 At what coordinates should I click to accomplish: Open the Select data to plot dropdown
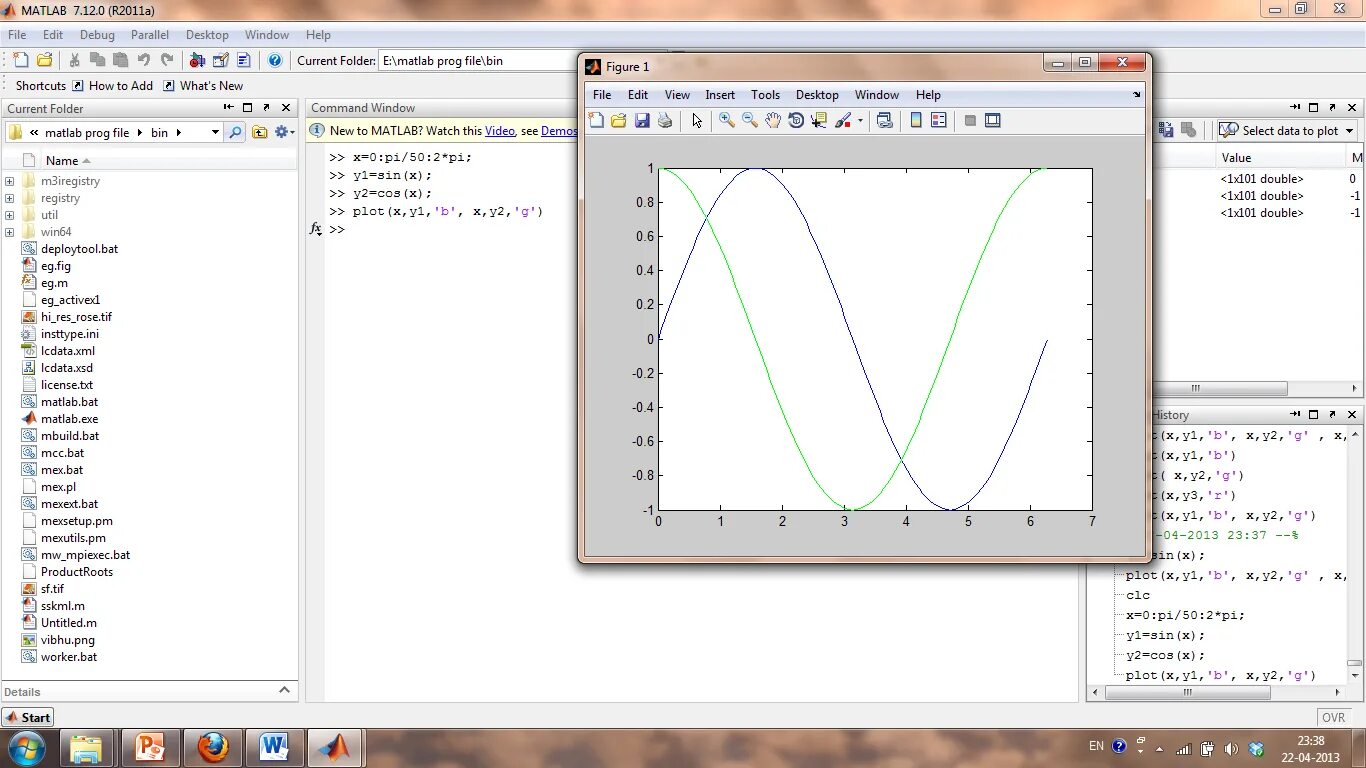1286,130
